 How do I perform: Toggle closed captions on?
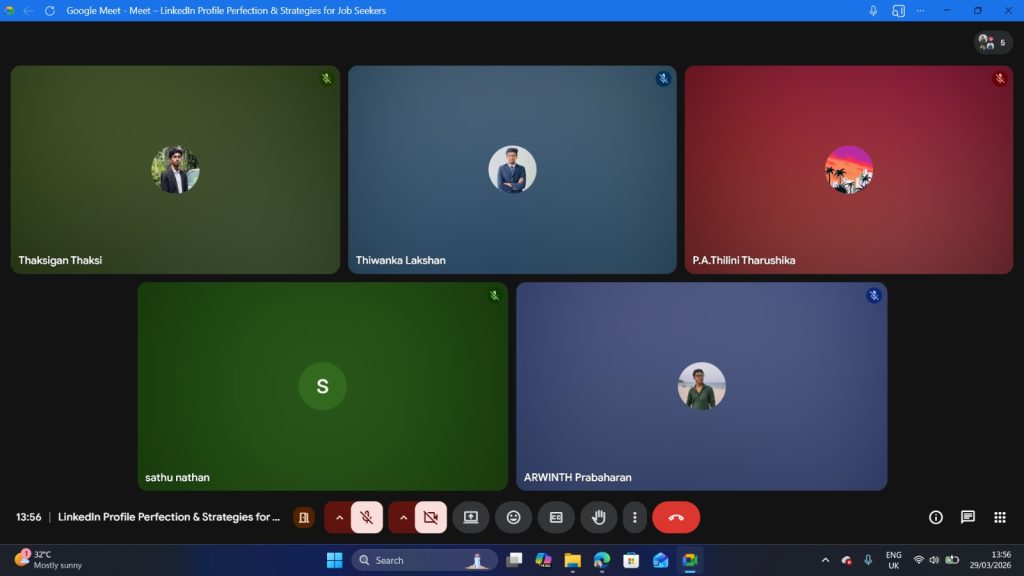[x=556, y=517]
